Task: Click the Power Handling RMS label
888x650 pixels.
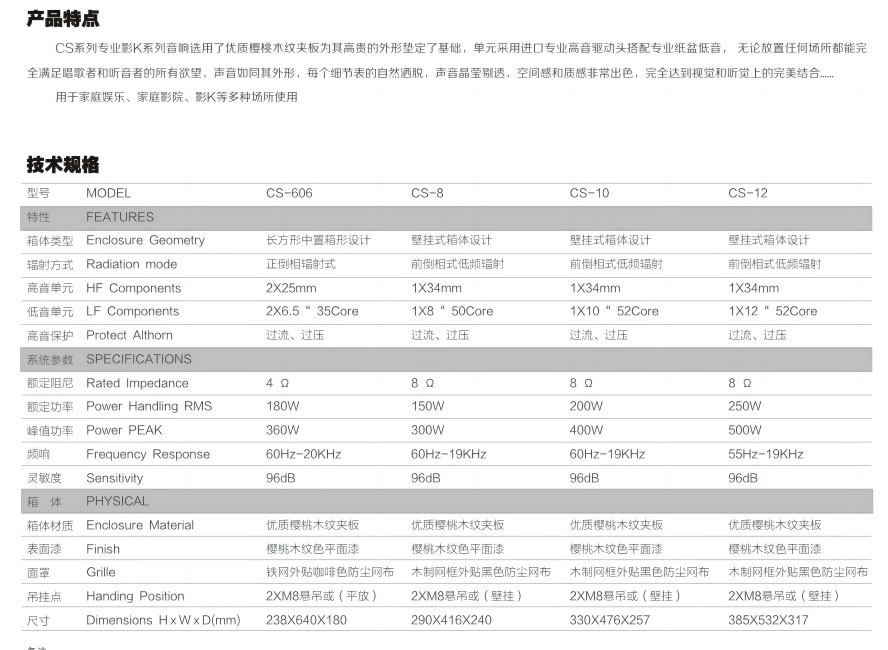Action: click(x=149, y=406)
